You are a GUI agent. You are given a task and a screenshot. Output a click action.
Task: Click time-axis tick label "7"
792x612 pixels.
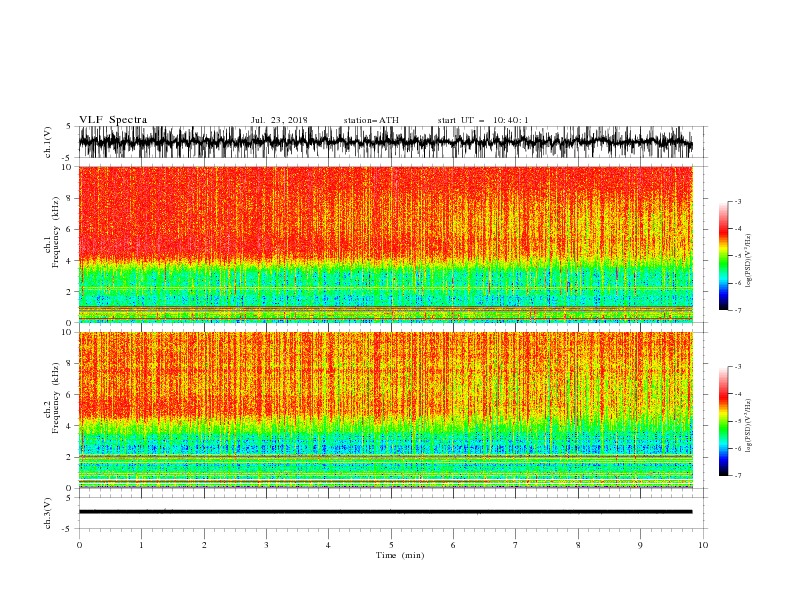[516, 545]
